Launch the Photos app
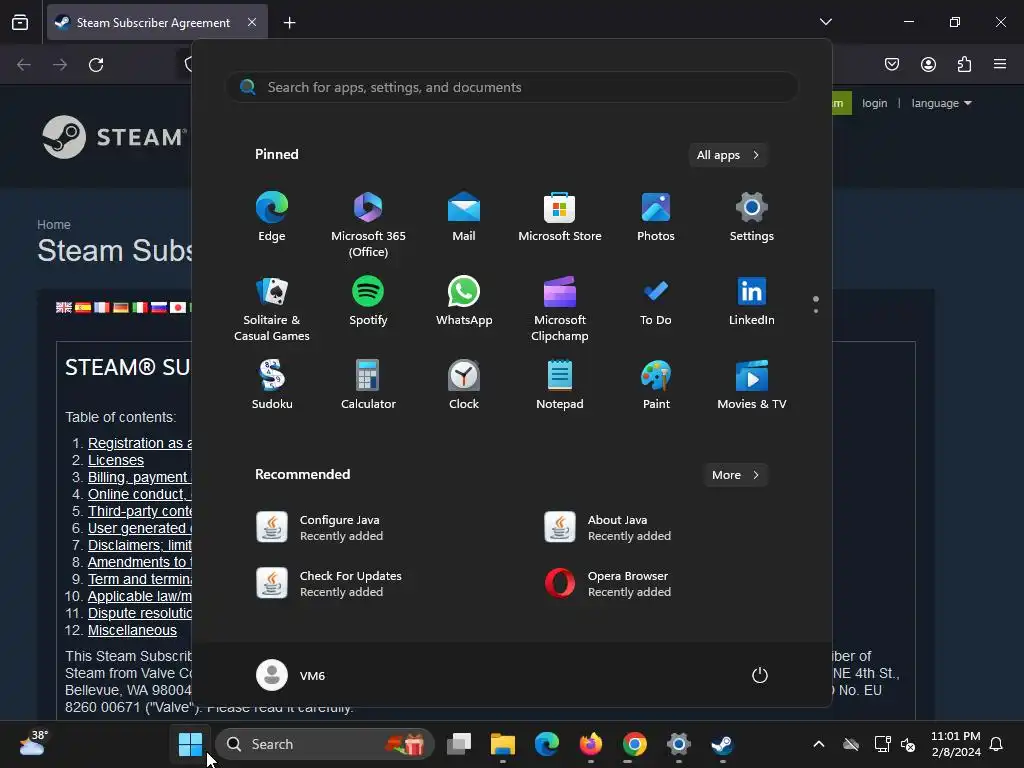Viewport: 1024px width, 768px height. tap(656, 217)
